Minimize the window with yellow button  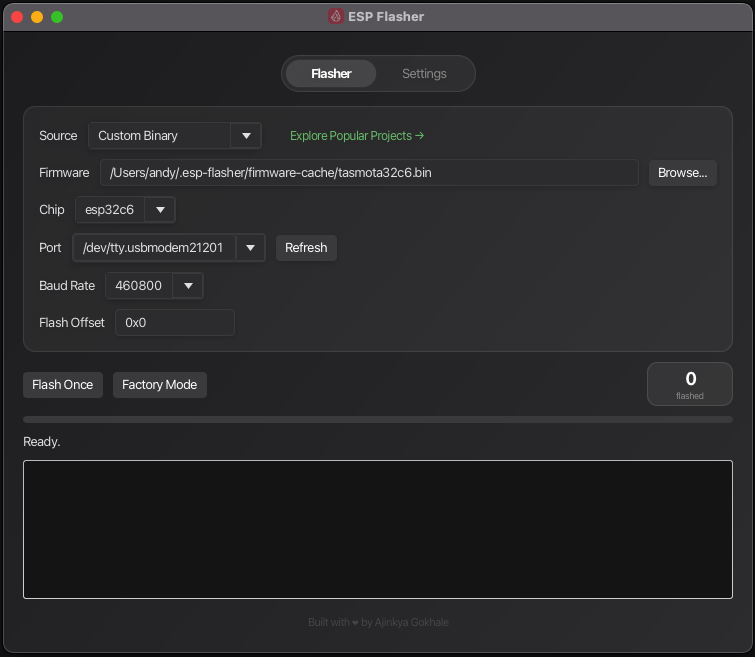[37, 17]
